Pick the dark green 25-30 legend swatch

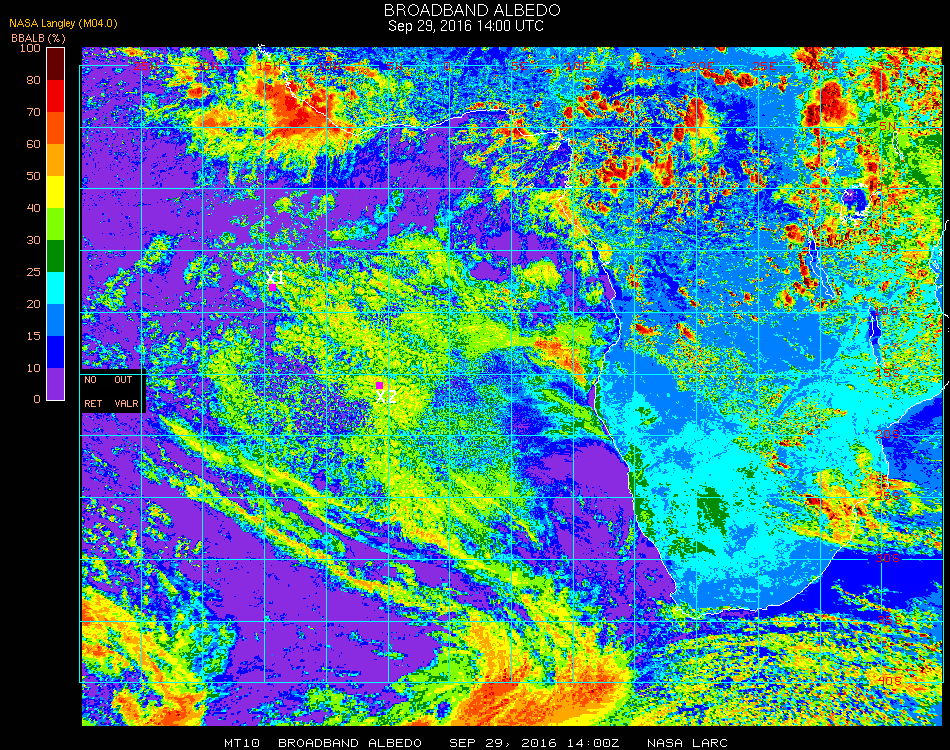56,256
